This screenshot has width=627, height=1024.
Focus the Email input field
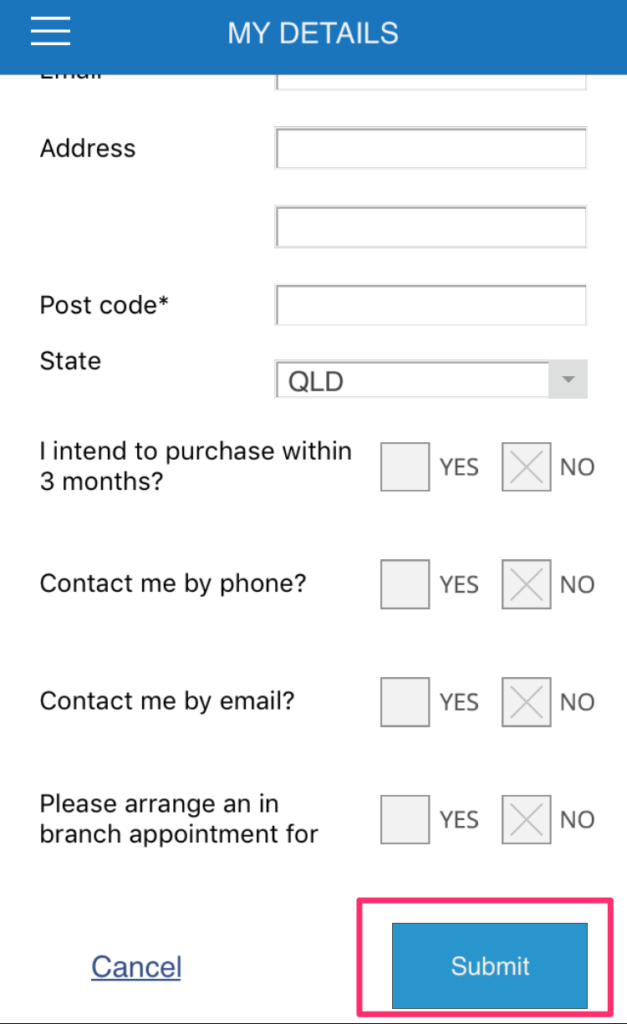point(430,78)
